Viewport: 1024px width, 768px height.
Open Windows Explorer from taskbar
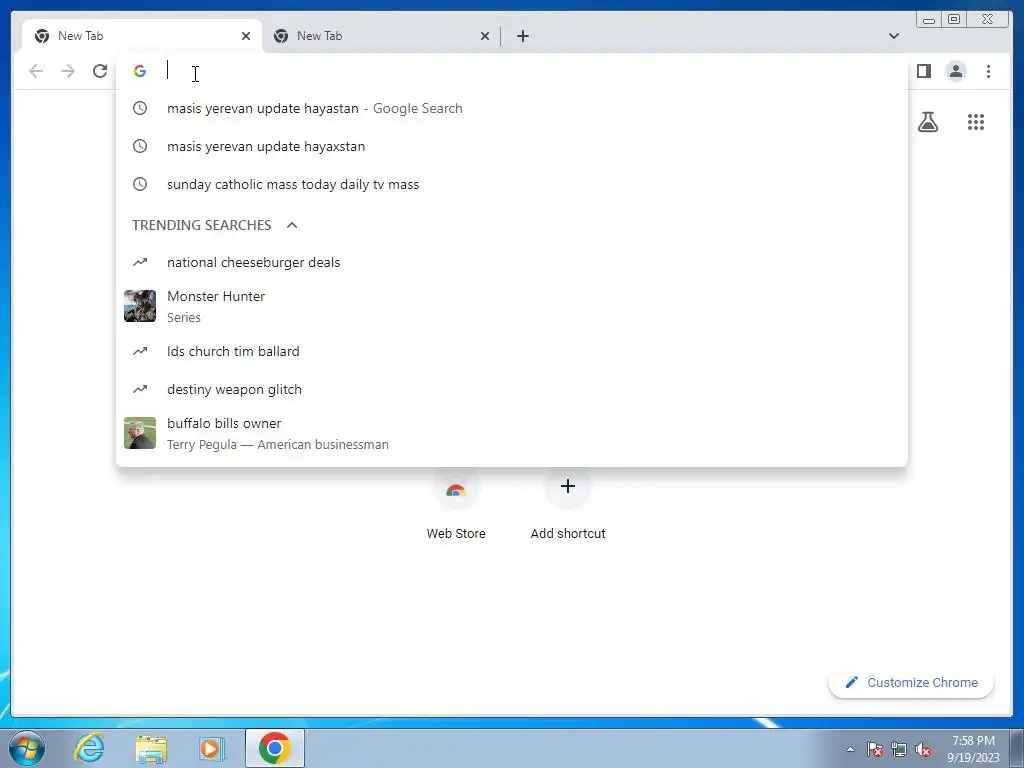click(x=151, y=748)
